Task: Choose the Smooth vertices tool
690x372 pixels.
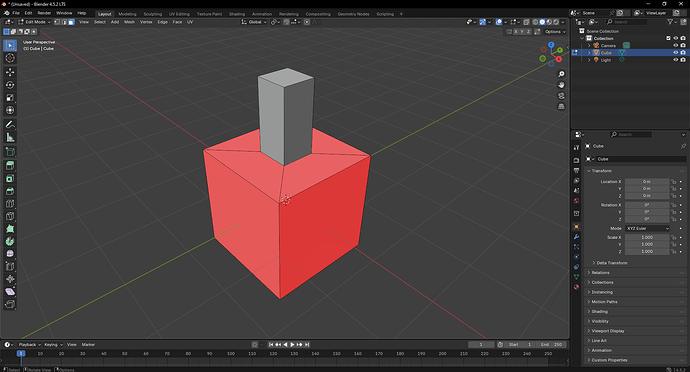Action: coord(10,254)
